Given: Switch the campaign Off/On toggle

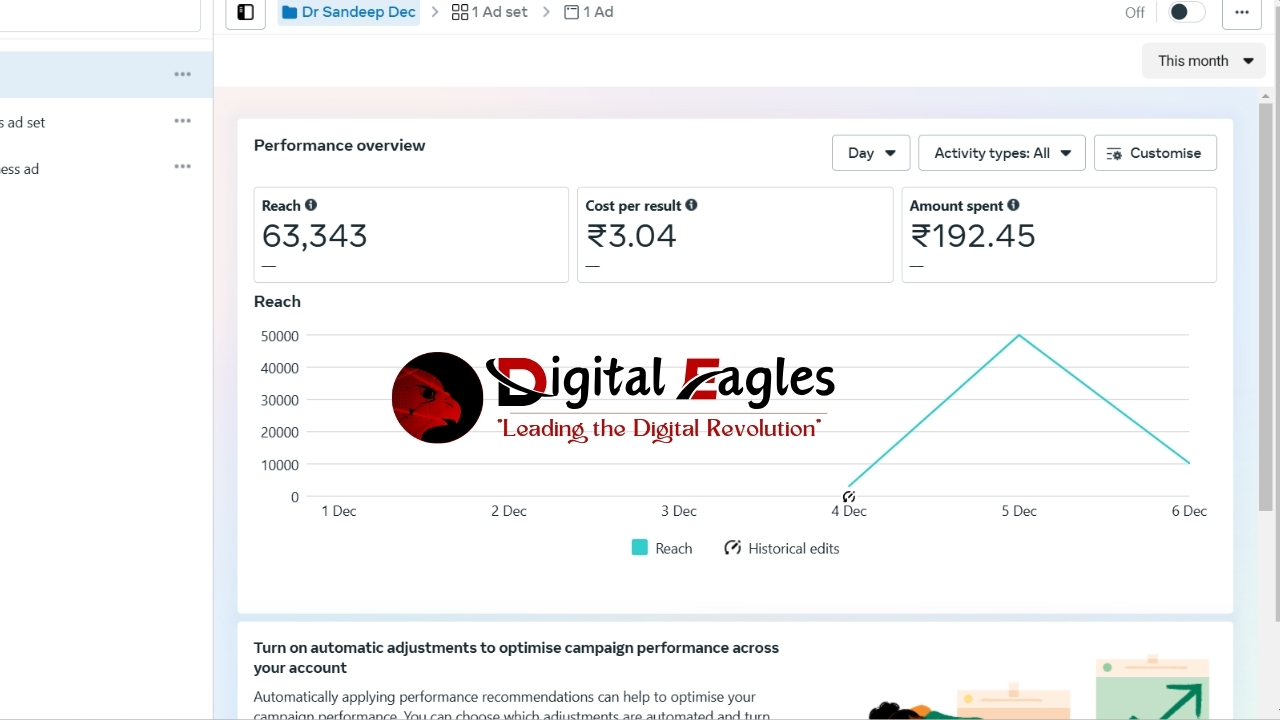Looking at the screenshot, I should (1186, 12).
